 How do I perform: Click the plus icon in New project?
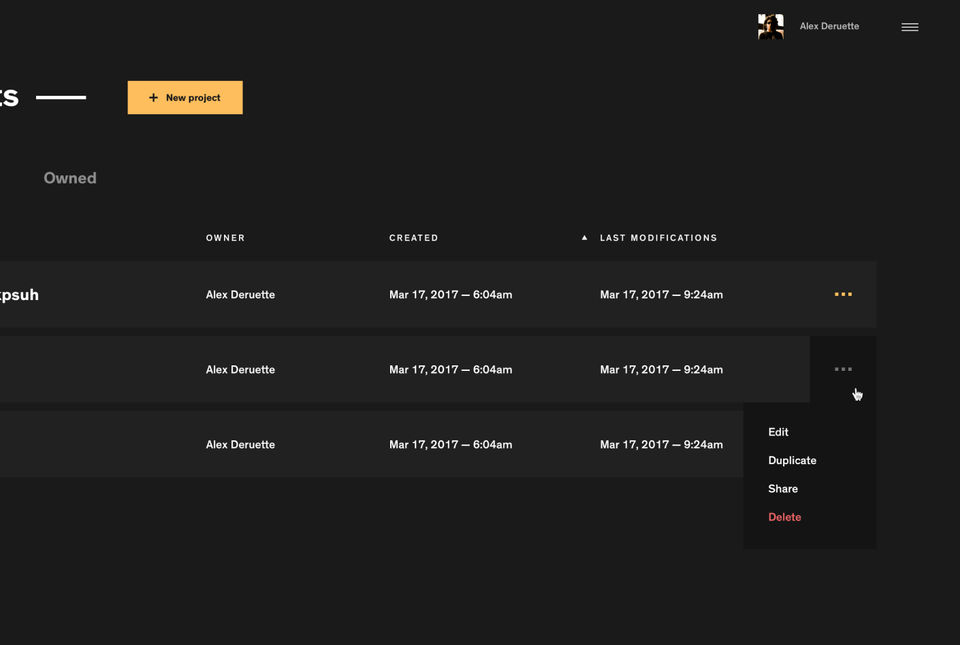click(153, 97)
